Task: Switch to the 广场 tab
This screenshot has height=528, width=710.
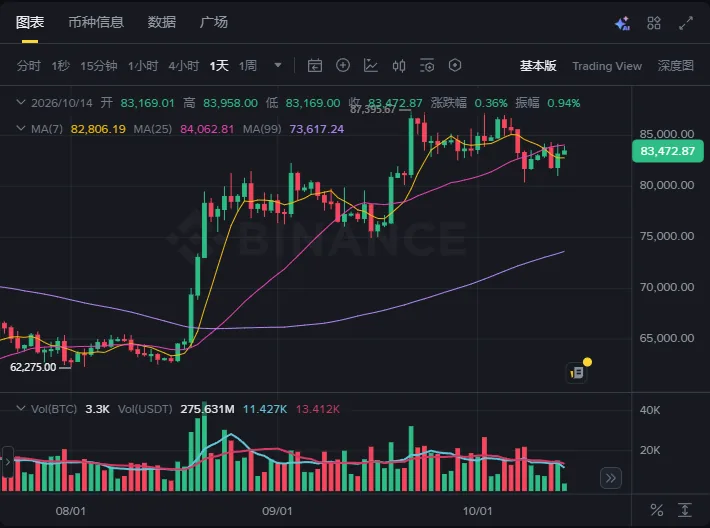Action: coord(214,22)
